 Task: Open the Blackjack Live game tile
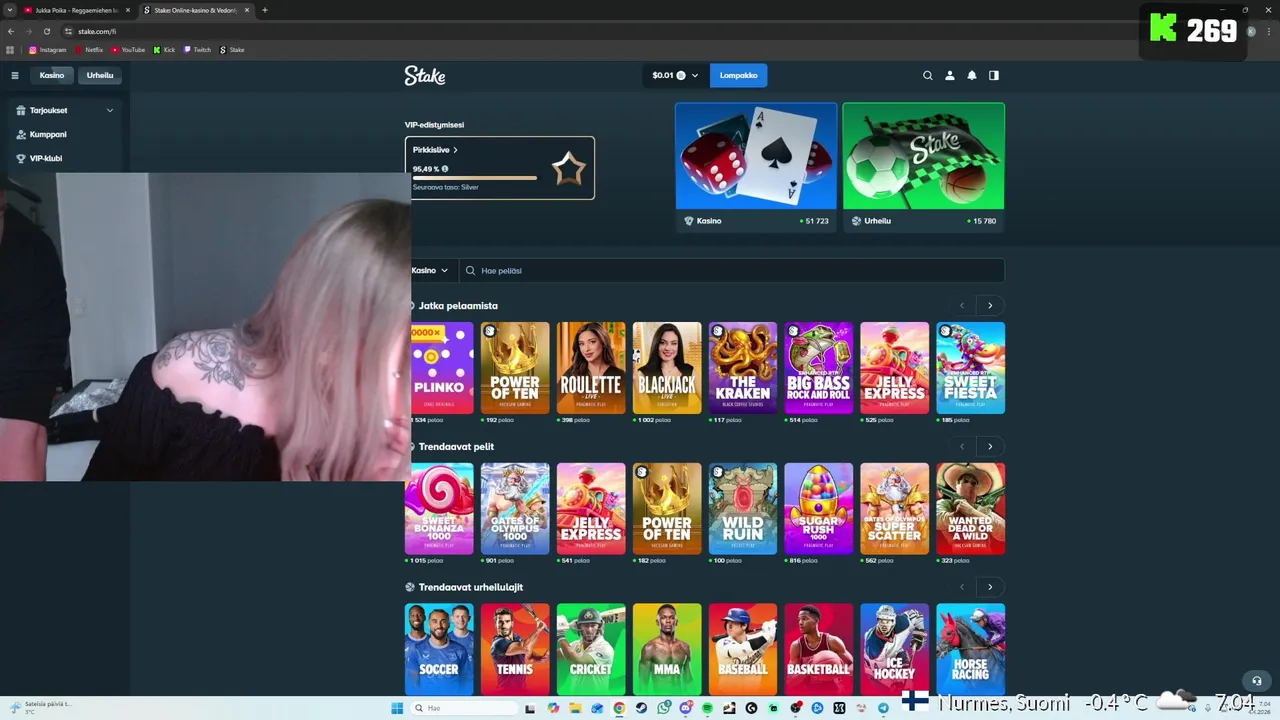tap(667, 368)
